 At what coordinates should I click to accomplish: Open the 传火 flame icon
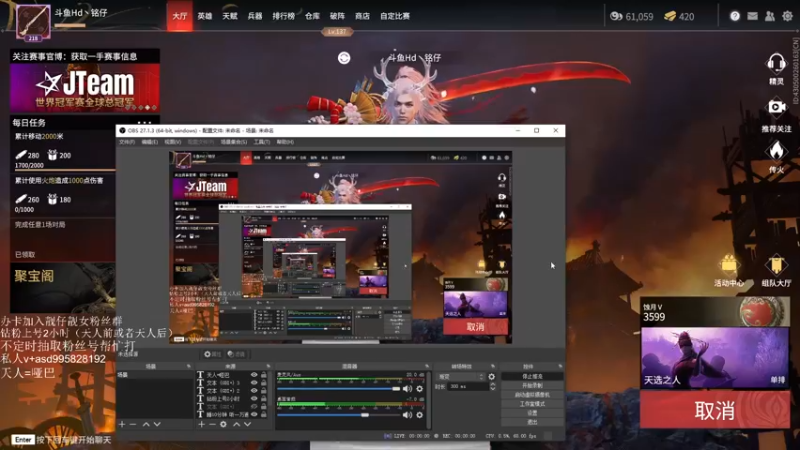[776, 151]
